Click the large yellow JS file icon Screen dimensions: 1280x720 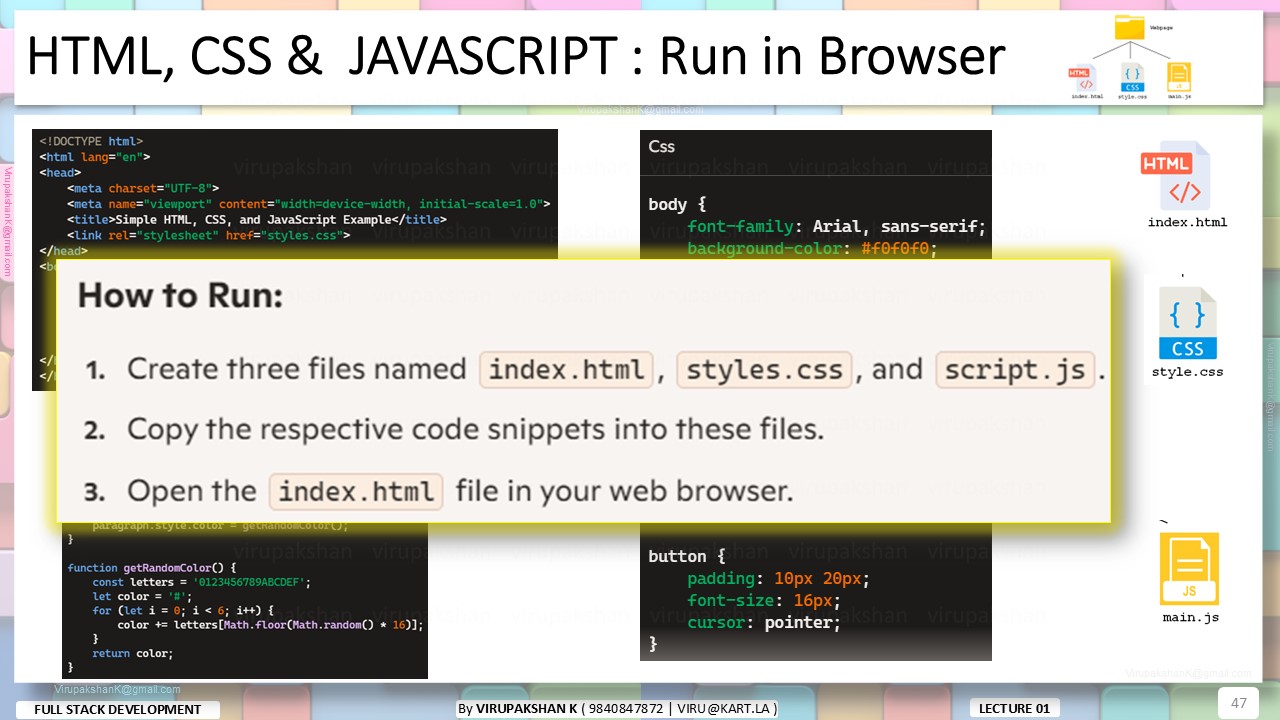coord(1189,569)
